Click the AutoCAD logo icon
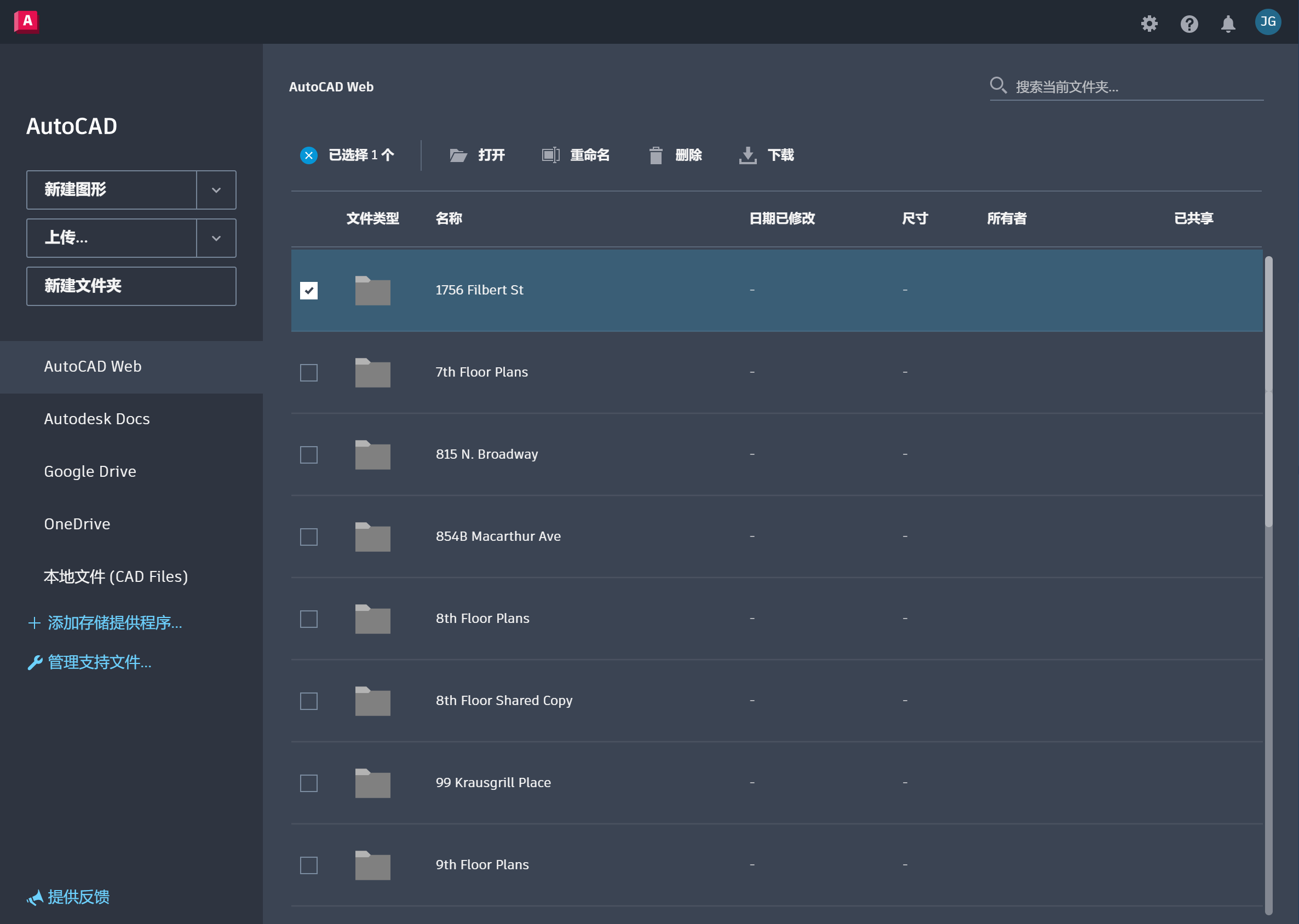Screen dimensions: 1299x924 [x=26, y=22]
